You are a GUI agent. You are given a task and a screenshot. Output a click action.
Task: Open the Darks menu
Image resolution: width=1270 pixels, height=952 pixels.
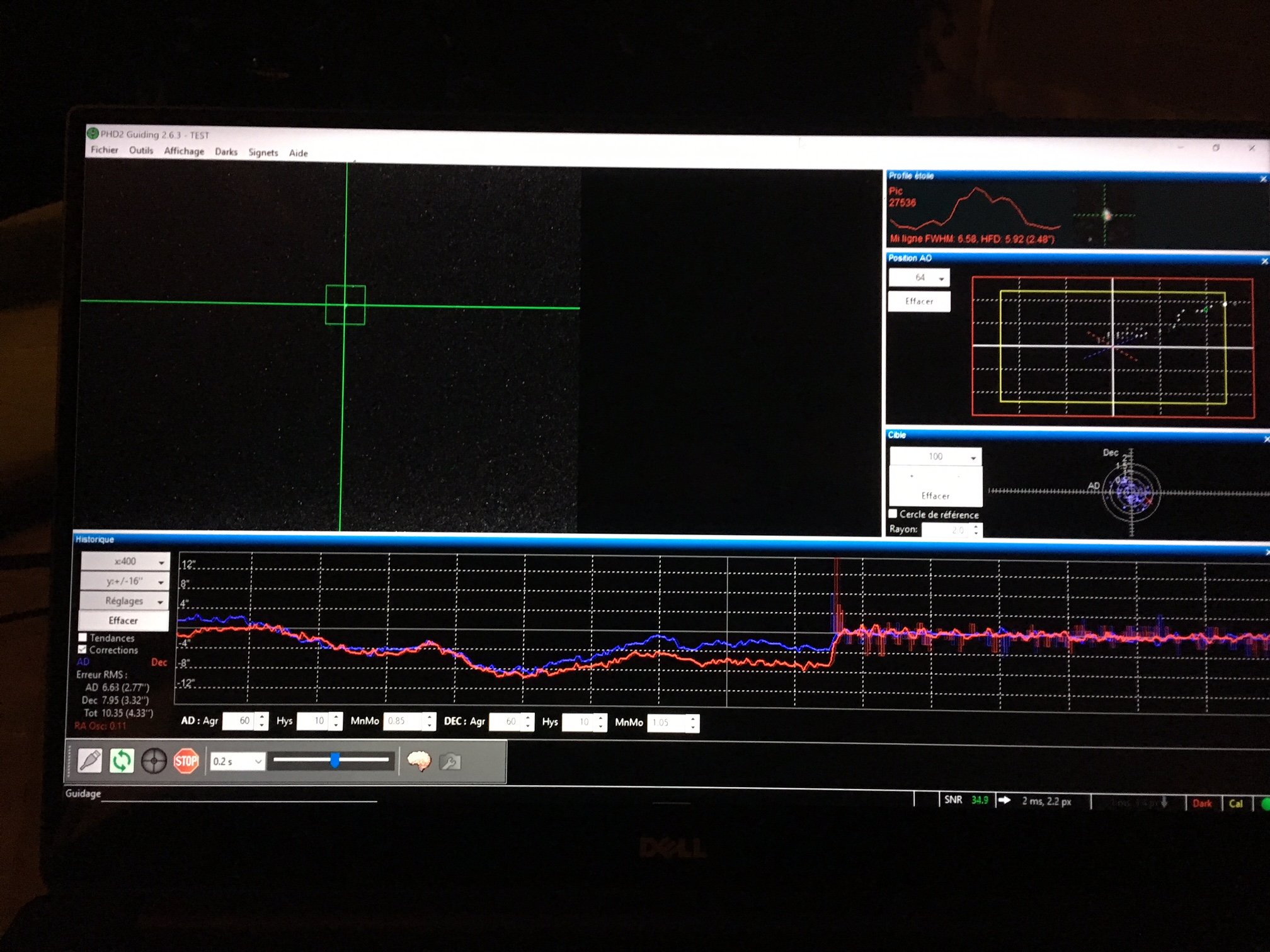click(226, 152)
